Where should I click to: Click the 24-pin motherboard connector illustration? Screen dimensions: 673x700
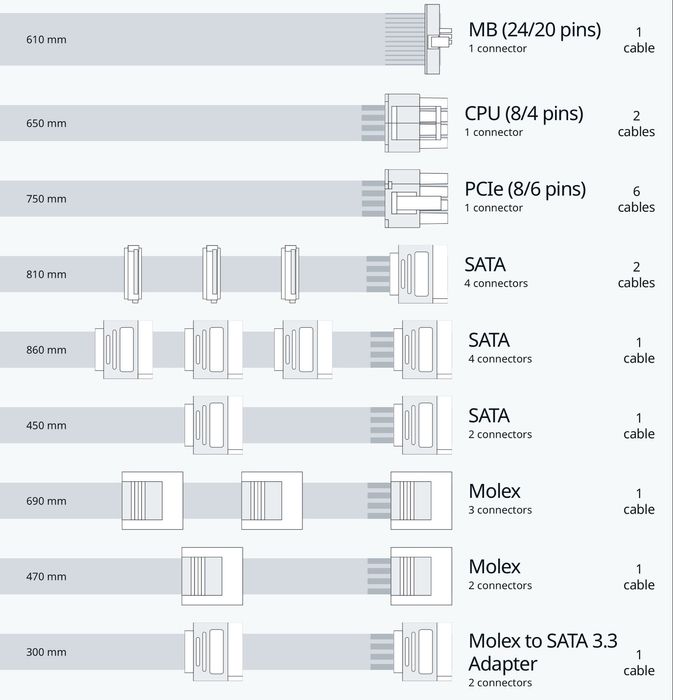pyautogui.click(x=434, y=39)
